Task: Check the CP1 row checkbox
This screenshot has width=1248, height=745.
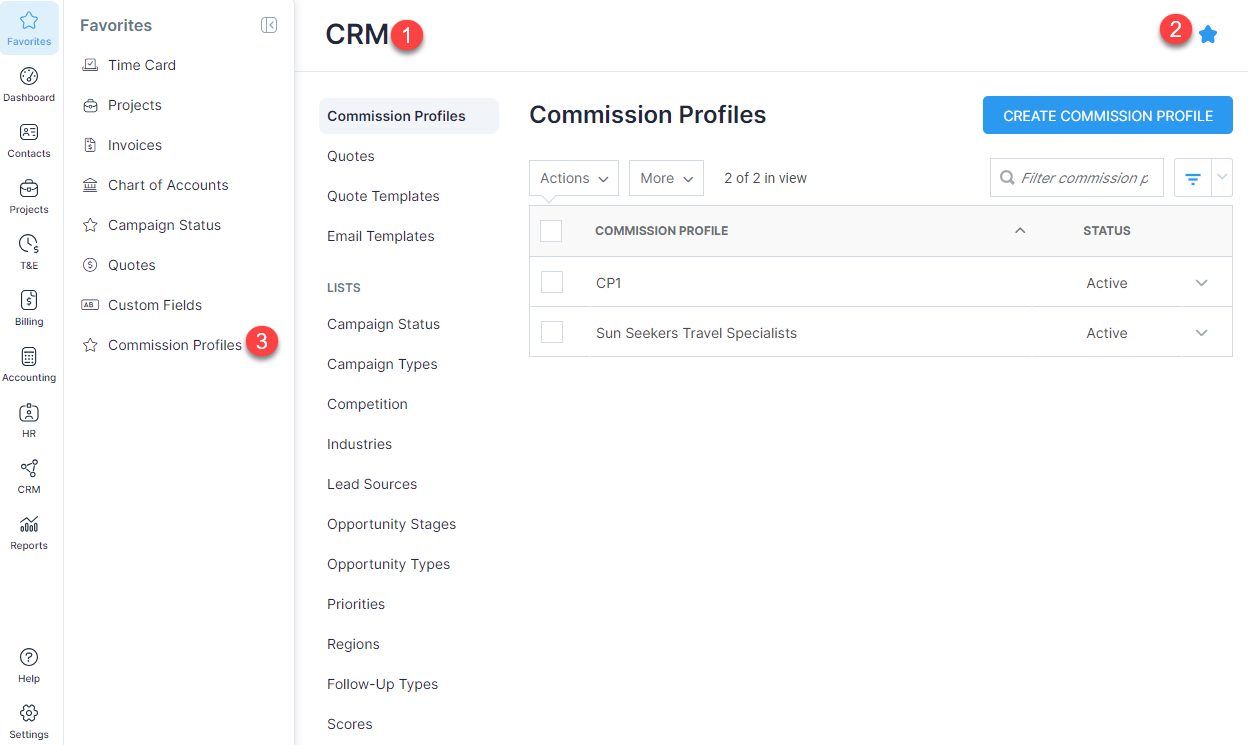Action: (x=552, y=282)
